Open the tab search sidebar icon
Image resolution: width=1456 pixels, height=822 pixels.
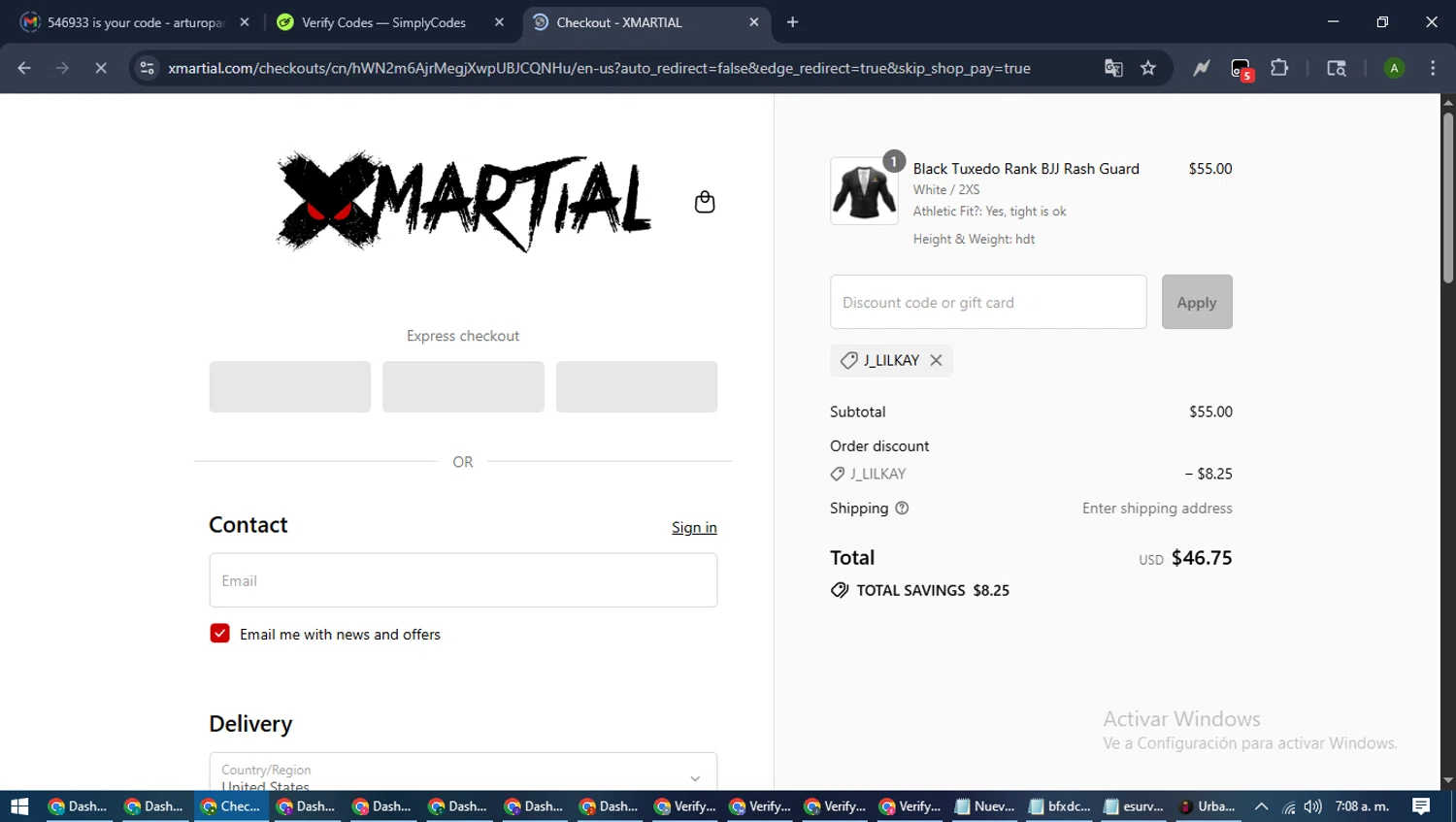[1337, 68]
